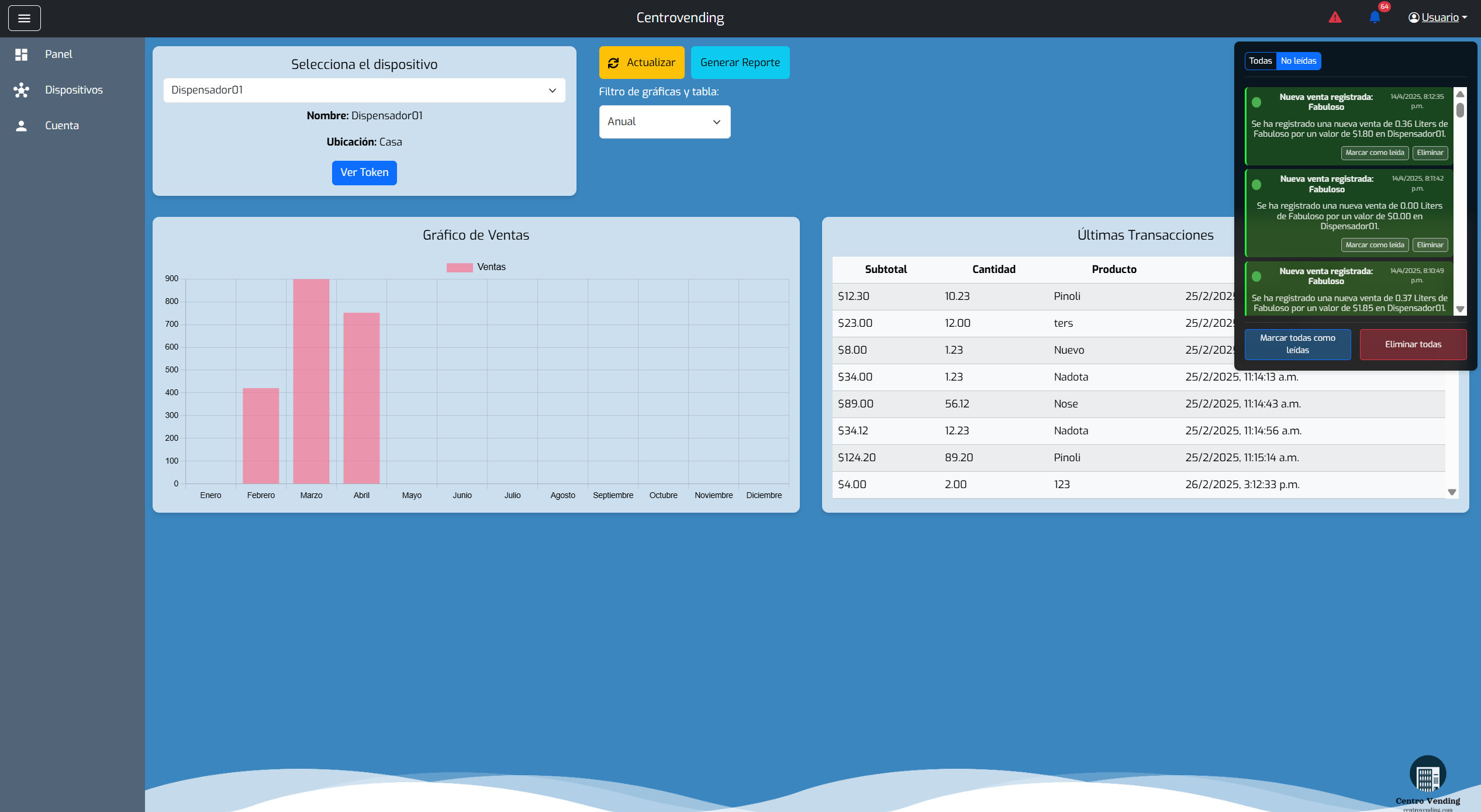Click the red warning triangle icon
Screen dimensions: 1481x812
[1335, 17]
